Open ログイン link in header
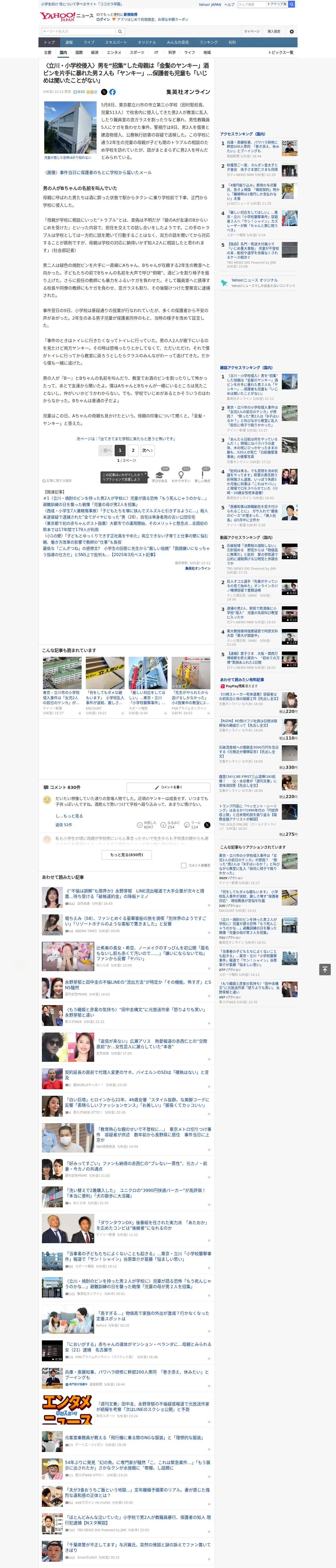This screenshot has width=336, height=1568. point(103,20)
